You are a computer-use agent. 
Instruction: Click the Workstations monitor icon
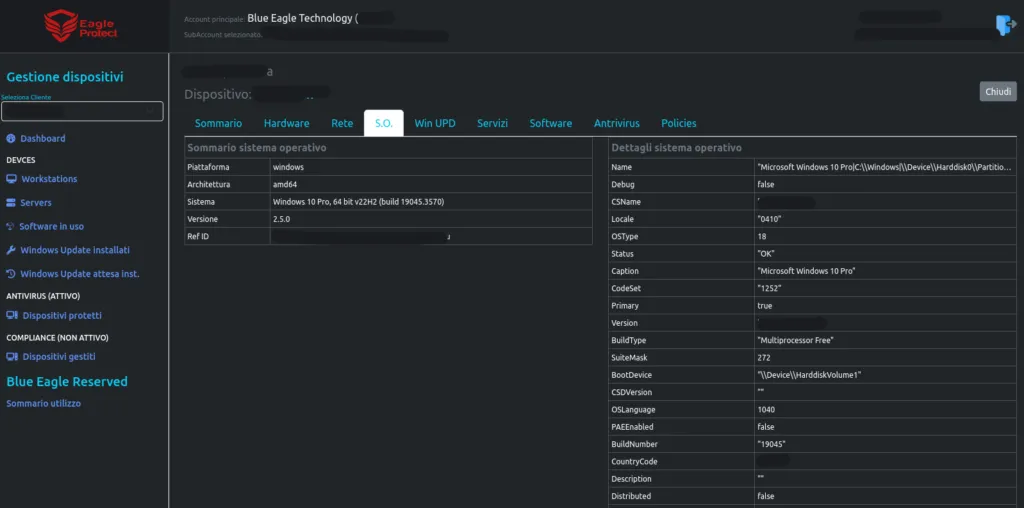pyautogui.click(x=11, y=179)
